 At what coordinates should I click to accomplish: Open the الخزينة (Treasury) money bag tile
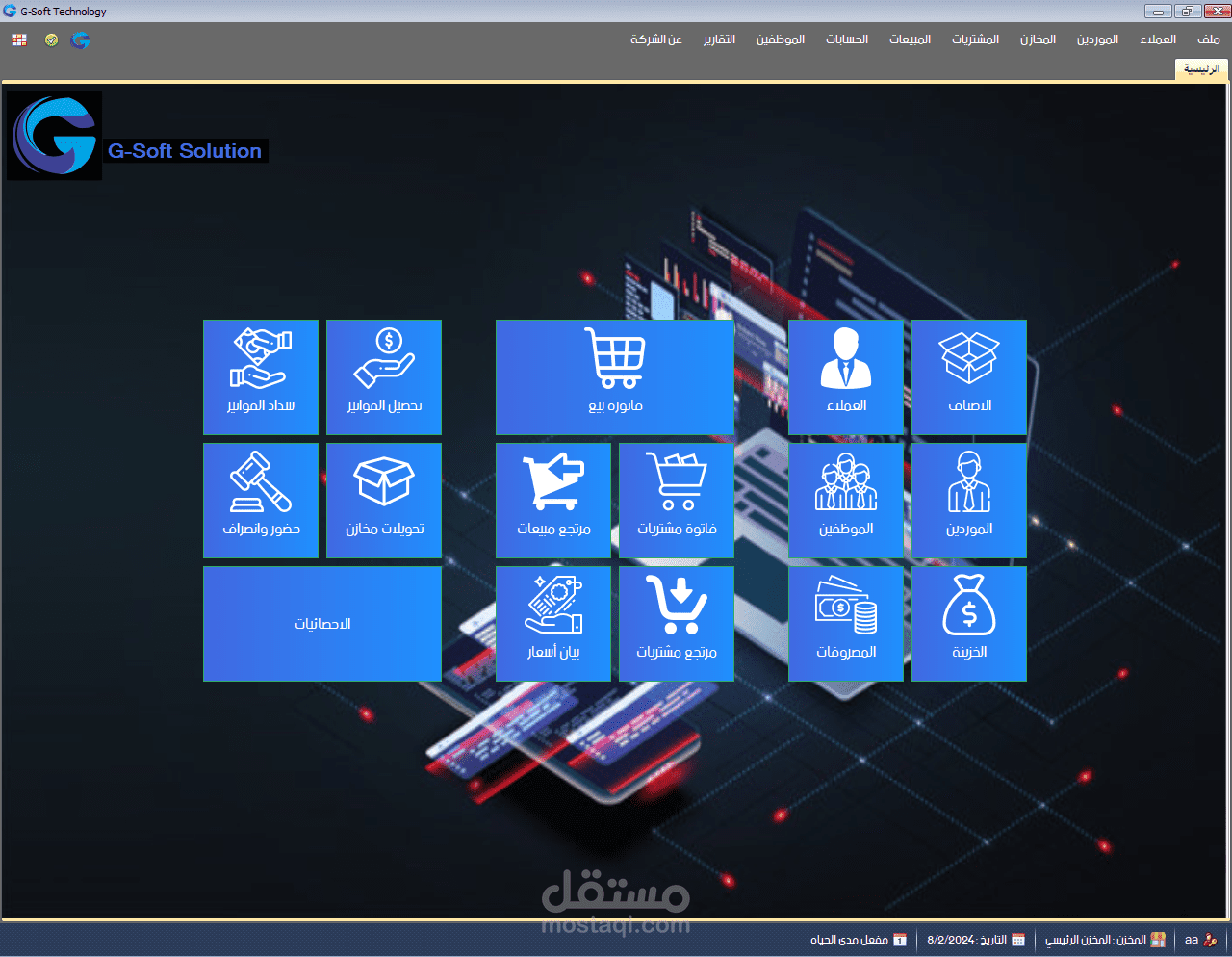click(x=969, y=624)
